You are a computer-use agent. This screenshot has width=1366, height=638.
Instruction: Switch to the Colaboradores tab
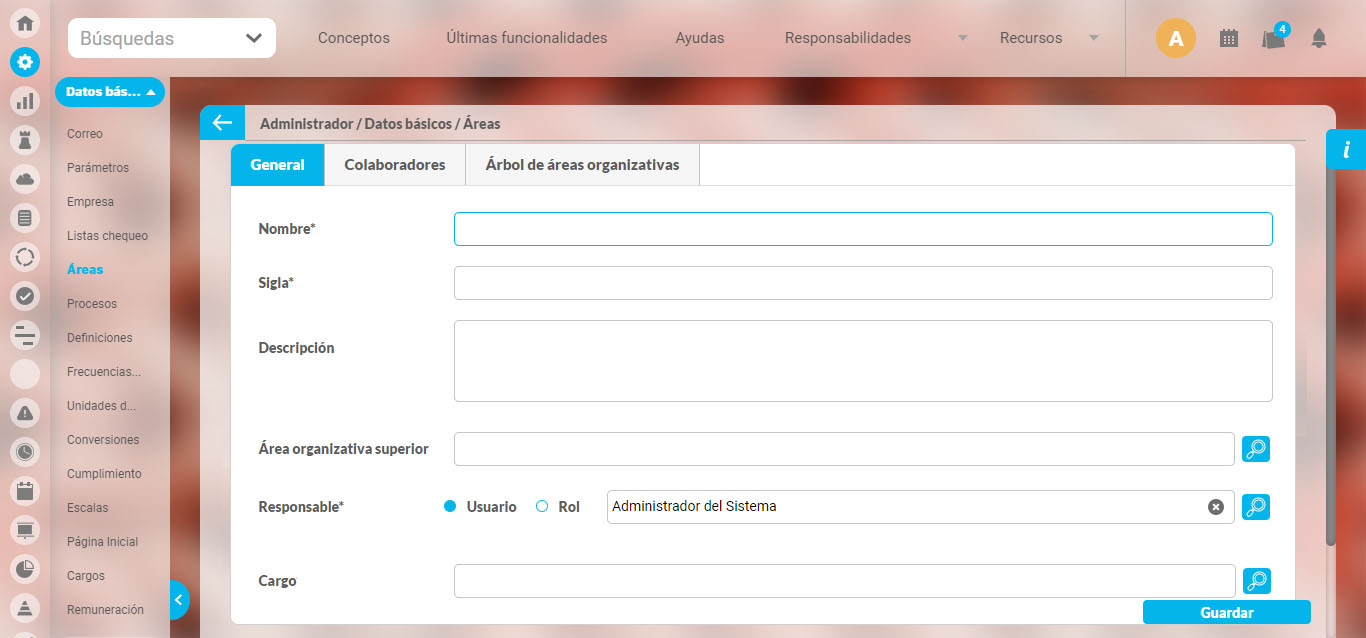click(395, 165)
